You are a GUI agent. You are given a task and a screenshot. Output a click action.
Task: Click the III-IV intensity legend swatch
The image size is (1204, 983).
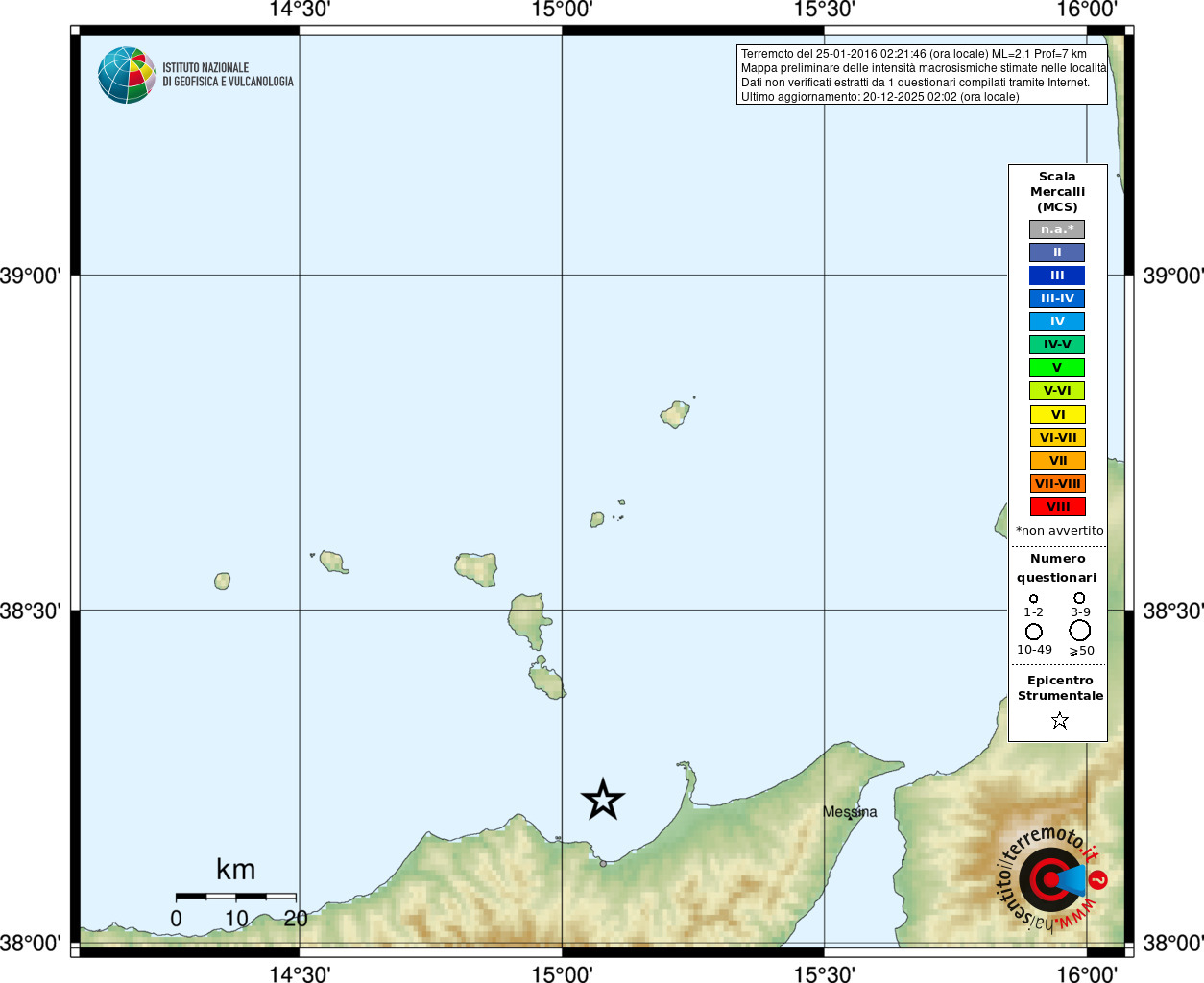[x=1057, y=299]
